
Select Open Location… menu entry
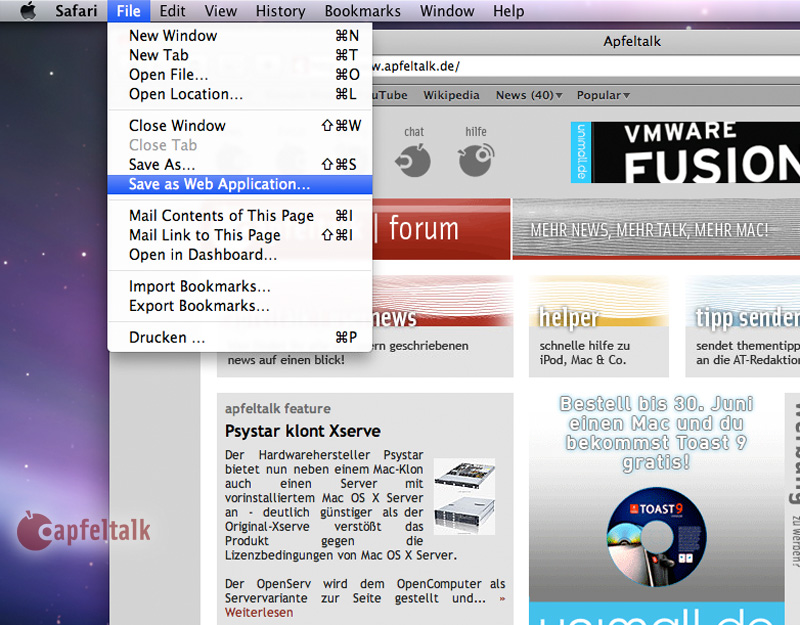click(x=240, y=94)
